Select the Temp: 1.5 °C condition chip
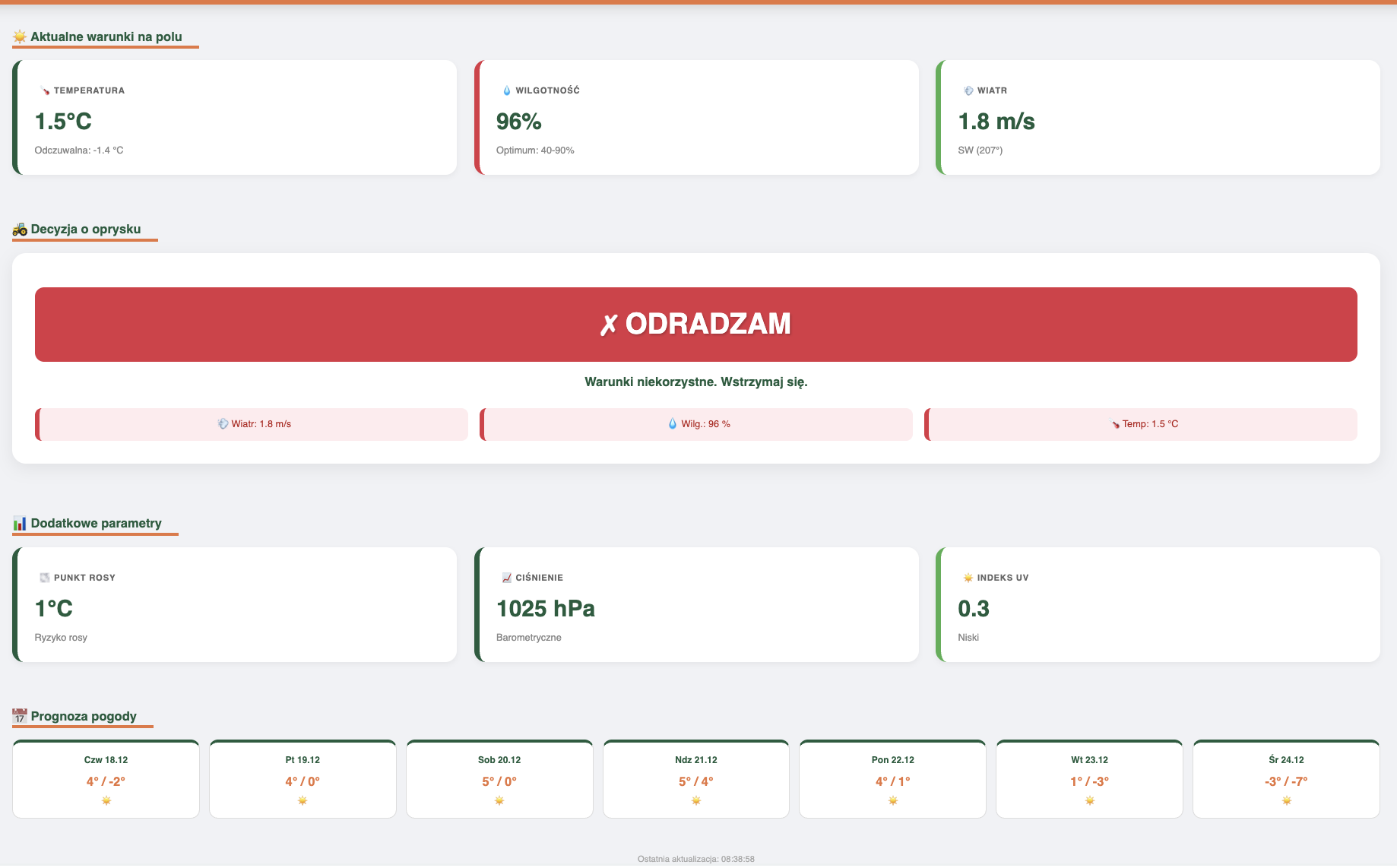 tap(1141, 424)
